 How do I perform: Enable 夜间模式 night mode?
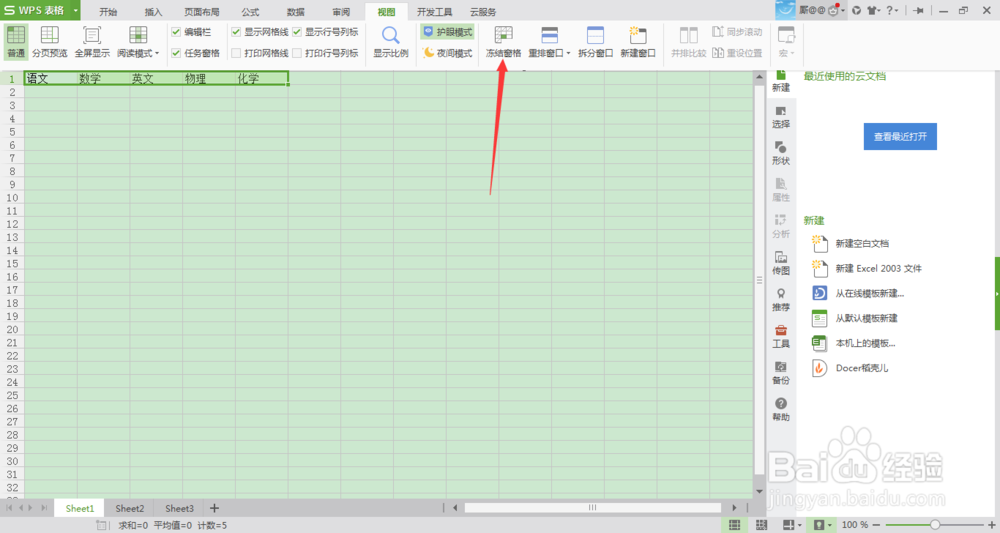tap(447, 53)
